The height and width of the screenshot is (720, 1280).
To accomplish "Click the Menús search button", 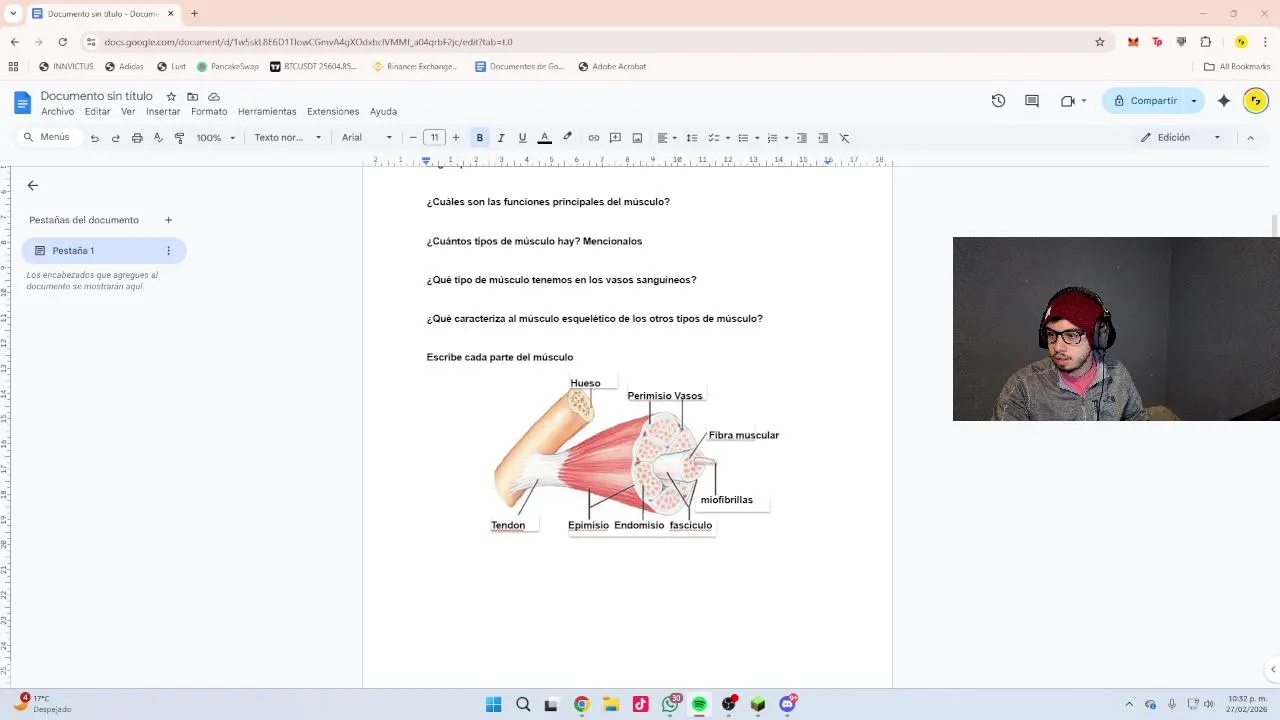I will 47,137.
